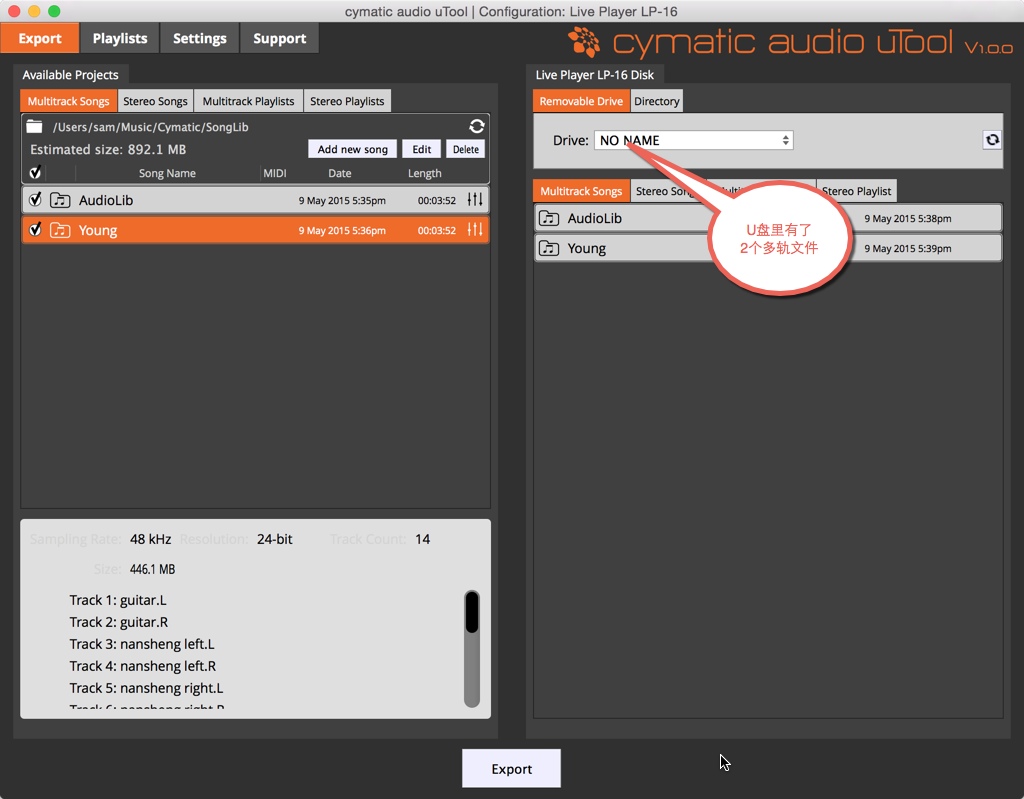Select the Removable Drive tab

click(581, 101)
